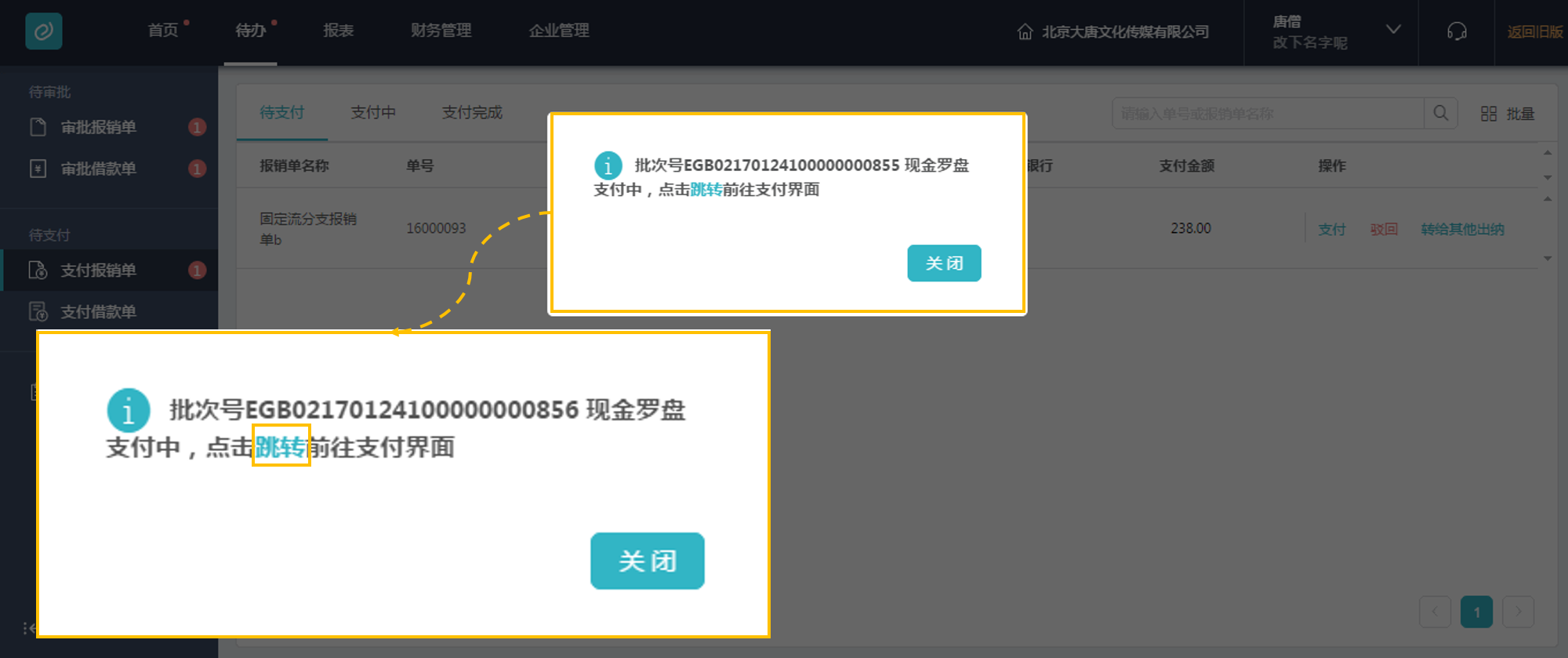Focus the 单号或报销单名称 search field
This screenshot has height=658, width=1568.
[1268, 114]
